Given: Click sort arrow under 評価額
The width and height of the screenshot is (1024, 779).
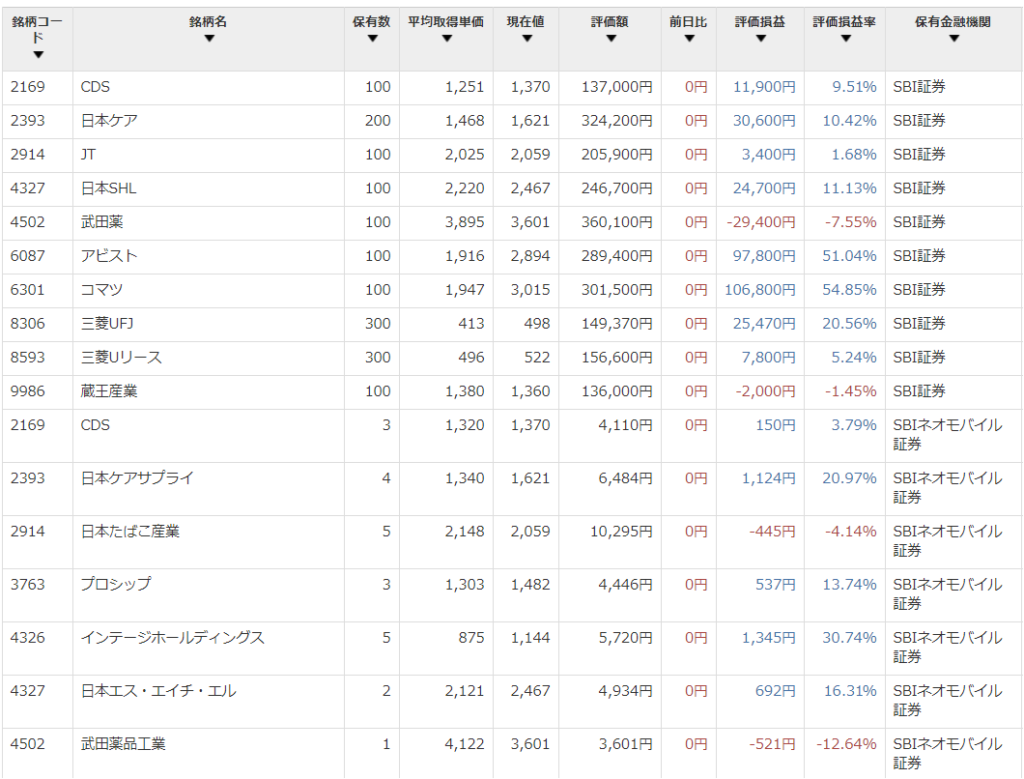Looking at the screenshot, I should 611,39.
